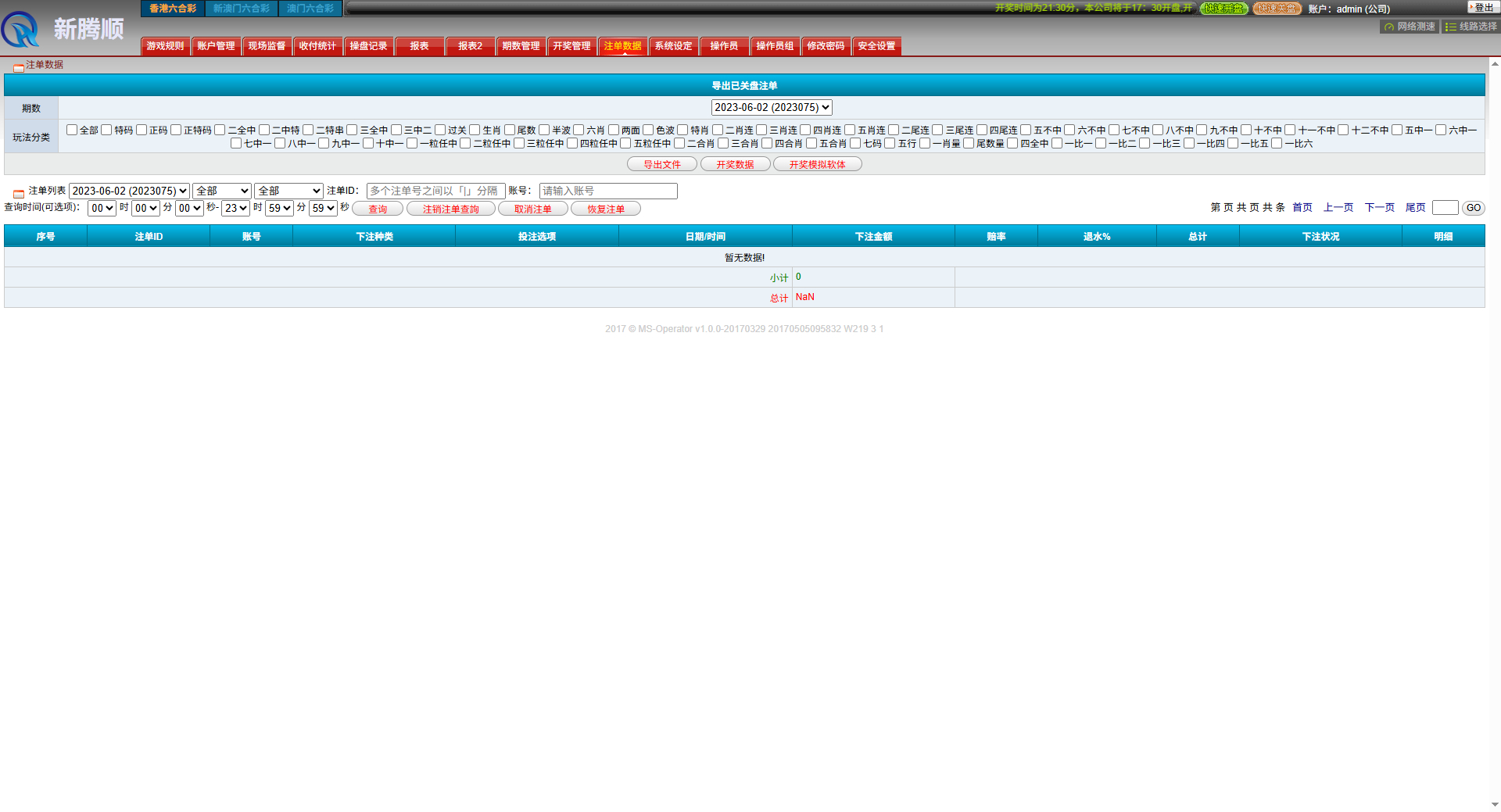This screenshot has width=1501, height=812.
Task: Open 线路选择 line selection list icon
Action: tap(1451, 27)
